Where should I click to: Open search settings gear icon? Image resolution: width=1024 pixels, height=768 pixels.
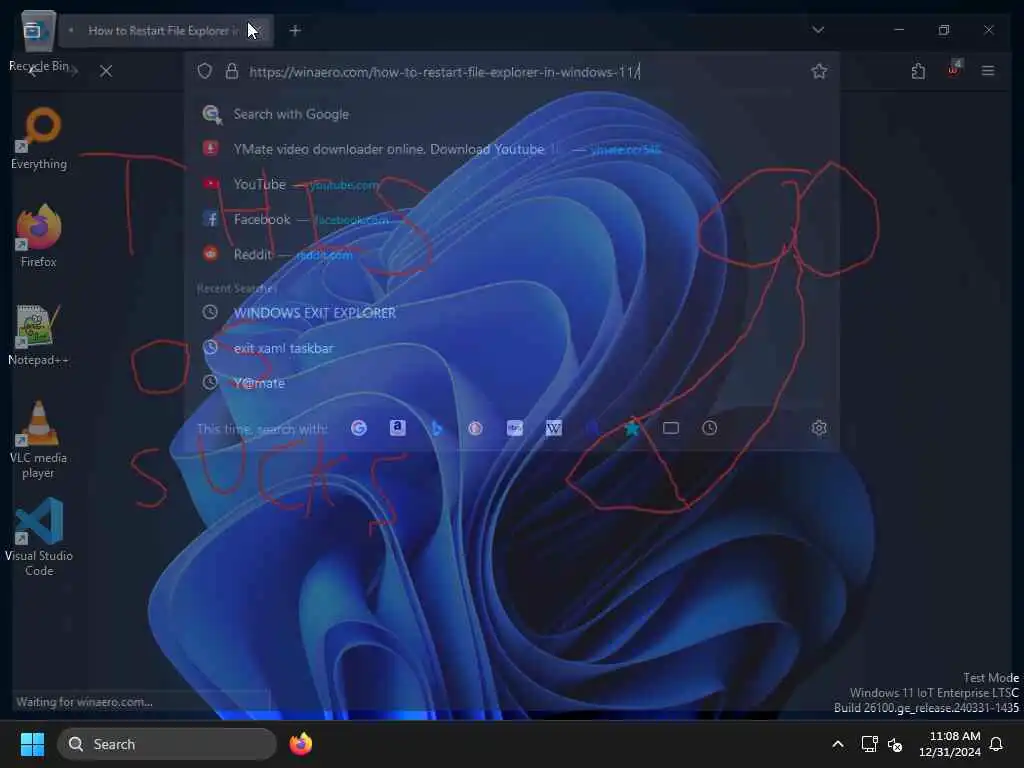point(819,428)
